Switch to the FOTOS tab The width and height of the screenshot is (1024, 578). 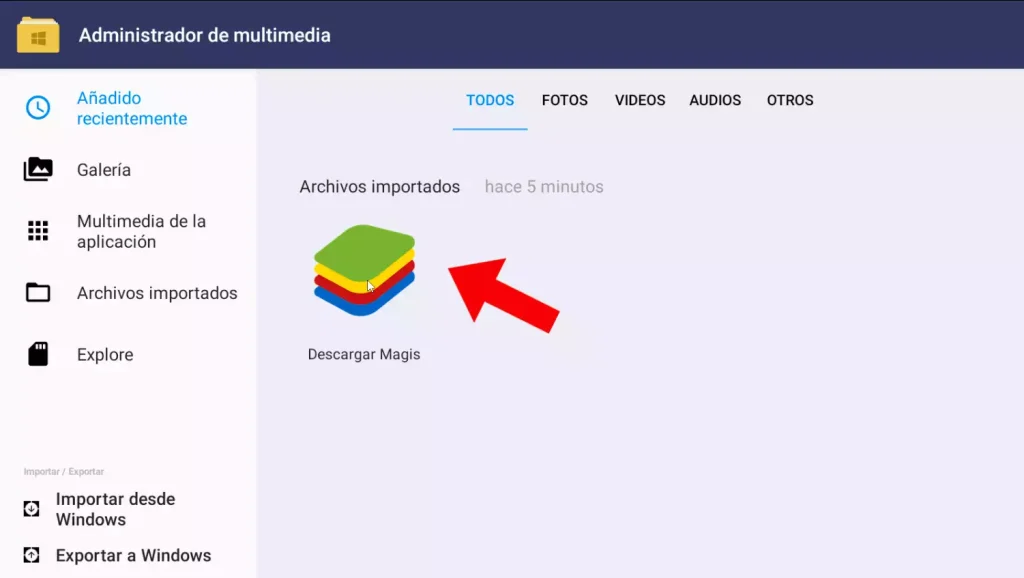pos(565,101)
